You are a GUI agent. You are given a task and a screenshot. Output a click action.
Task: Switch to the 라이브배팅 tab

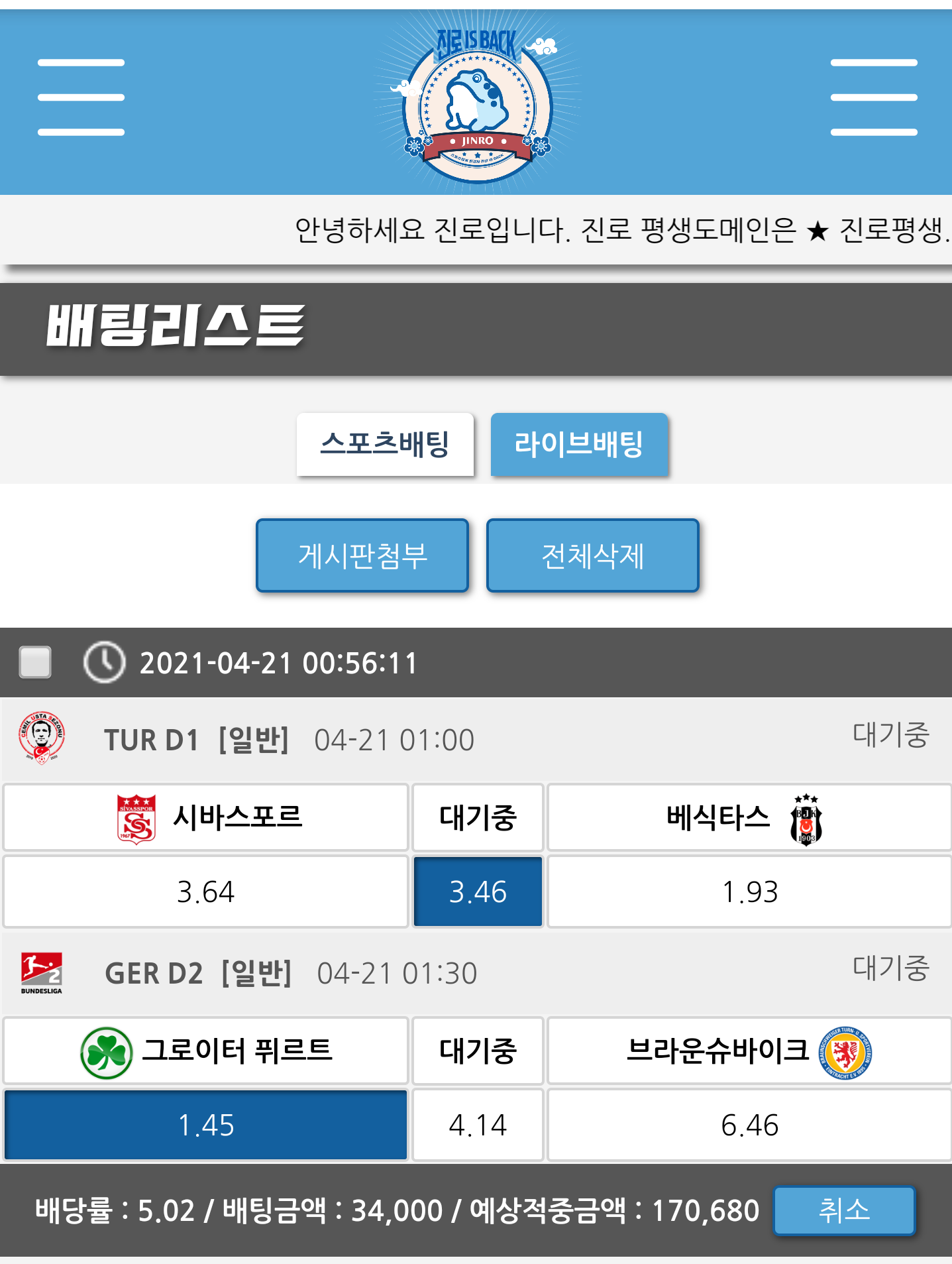(x=579, y=444)
